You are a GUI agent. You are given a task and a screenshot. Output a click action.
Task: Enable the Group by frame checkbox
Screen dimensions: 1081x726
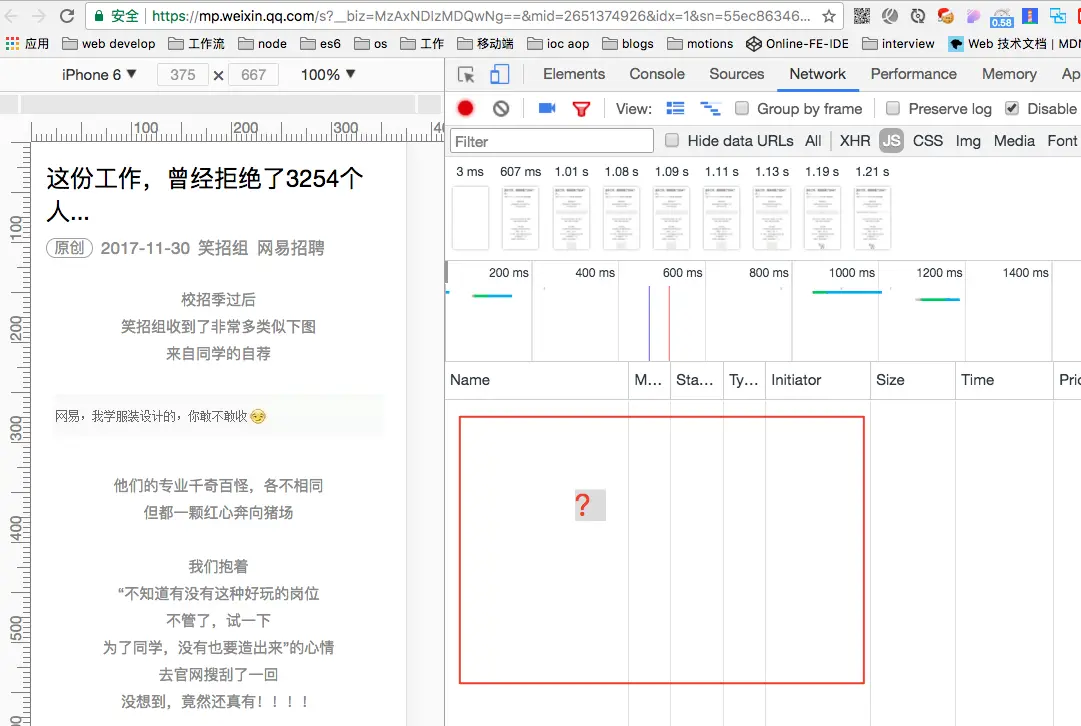click(742, 108)
